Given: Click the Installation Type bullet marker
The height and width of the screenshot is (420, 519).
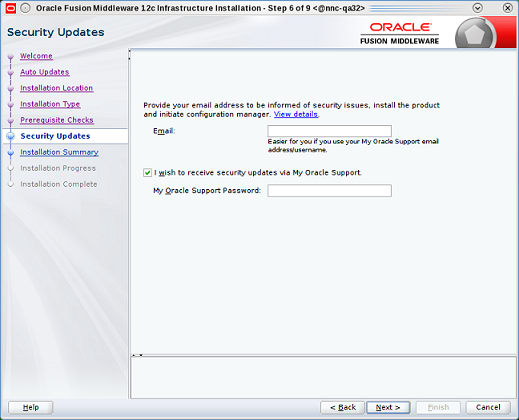Looking at the screenshot, I should click(x=11, y=104).
